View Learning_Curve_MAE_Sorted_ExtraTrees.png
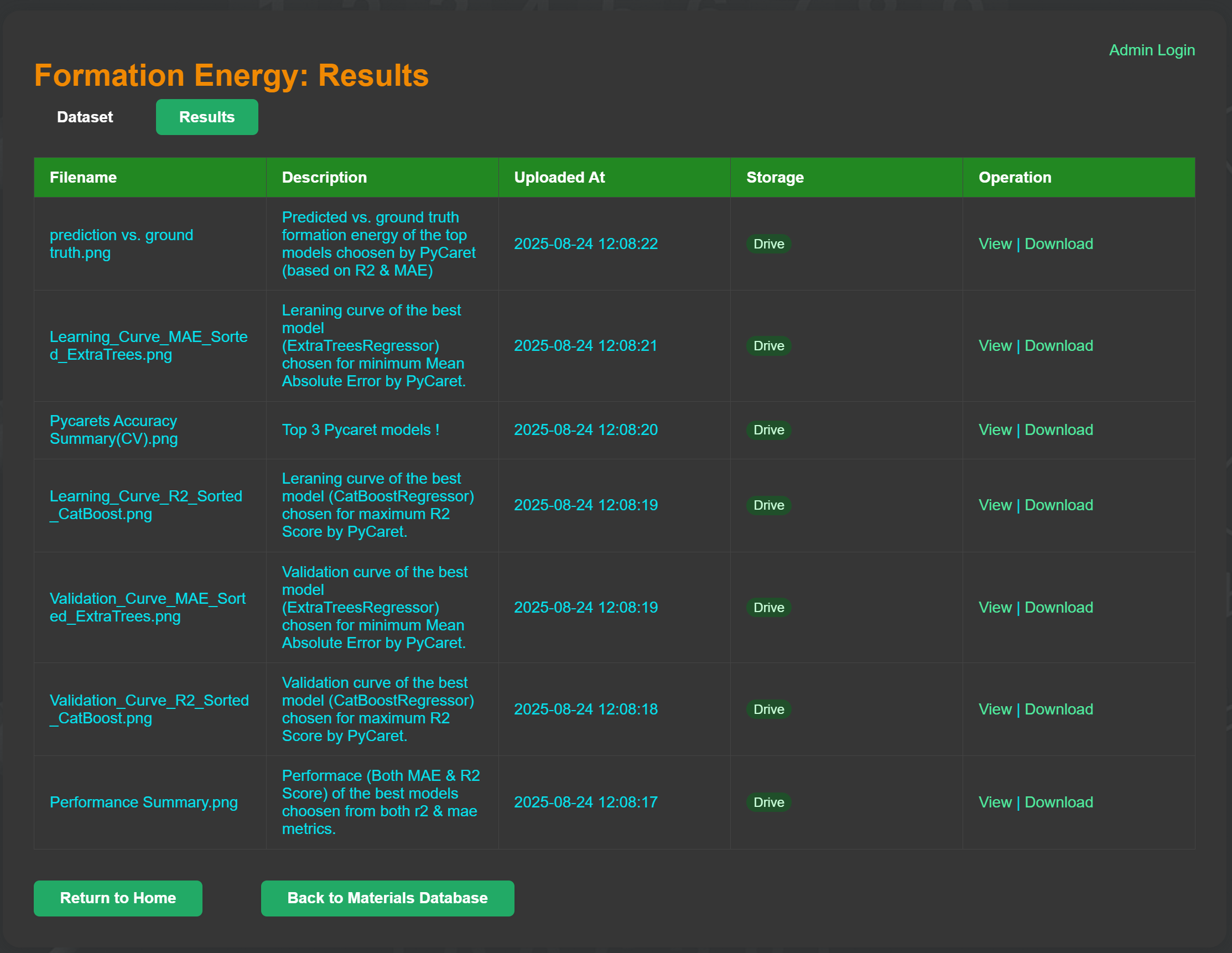Screen dimensions: 1232x953 click(x=995, y=345)
